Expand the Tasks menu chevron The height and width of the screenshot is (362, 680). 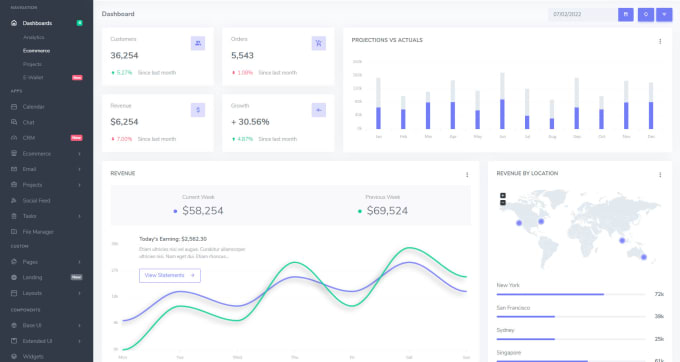(x=79, y=216)
